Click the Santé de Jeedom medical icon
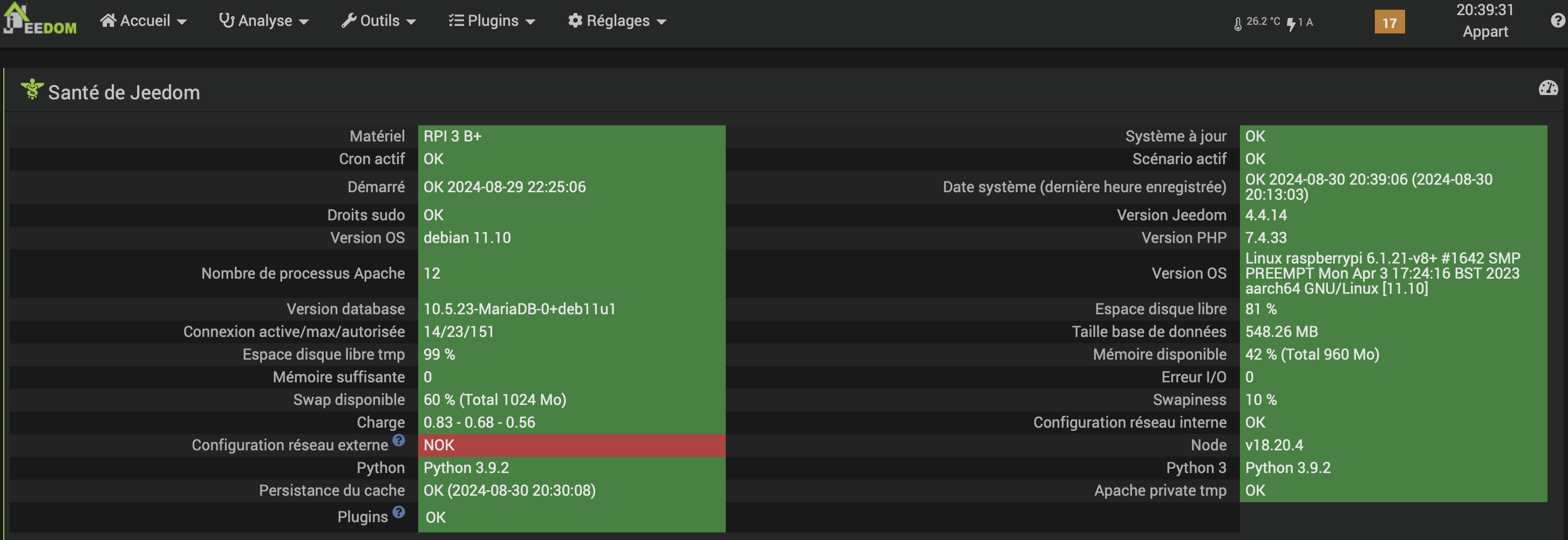This screenshot has width=1568, height=540. (x=32, y=90)
